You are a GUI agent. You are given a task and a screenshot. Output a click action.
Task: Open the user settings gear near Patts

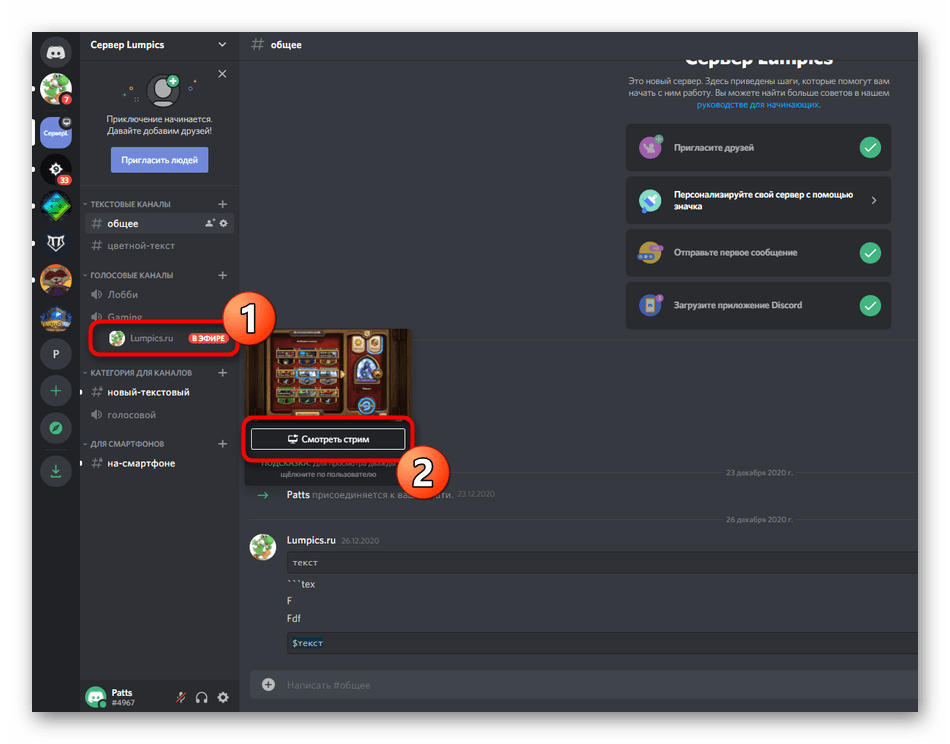[x=223, y=698]
